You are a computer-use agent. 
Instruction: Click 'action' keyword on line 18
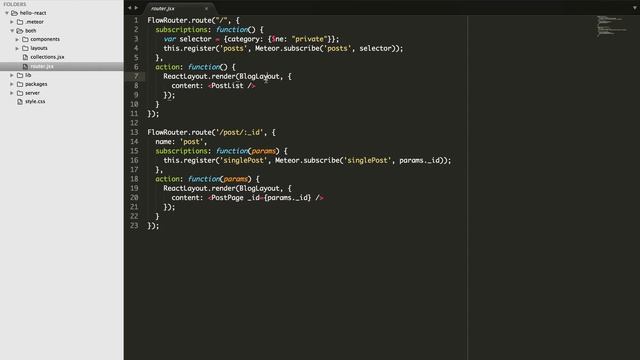(167, 179)
